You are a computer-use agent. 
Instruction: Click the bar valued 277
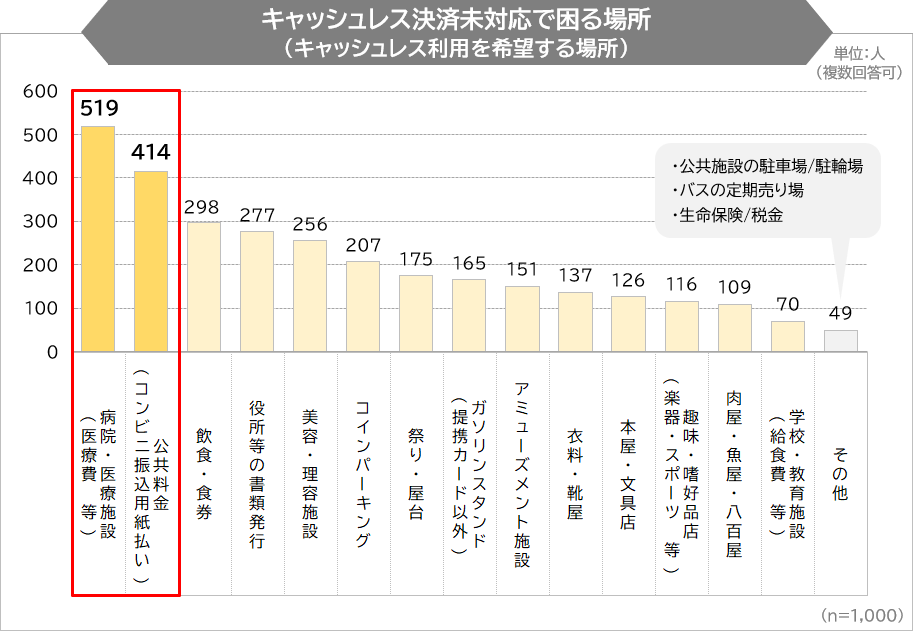257,292
